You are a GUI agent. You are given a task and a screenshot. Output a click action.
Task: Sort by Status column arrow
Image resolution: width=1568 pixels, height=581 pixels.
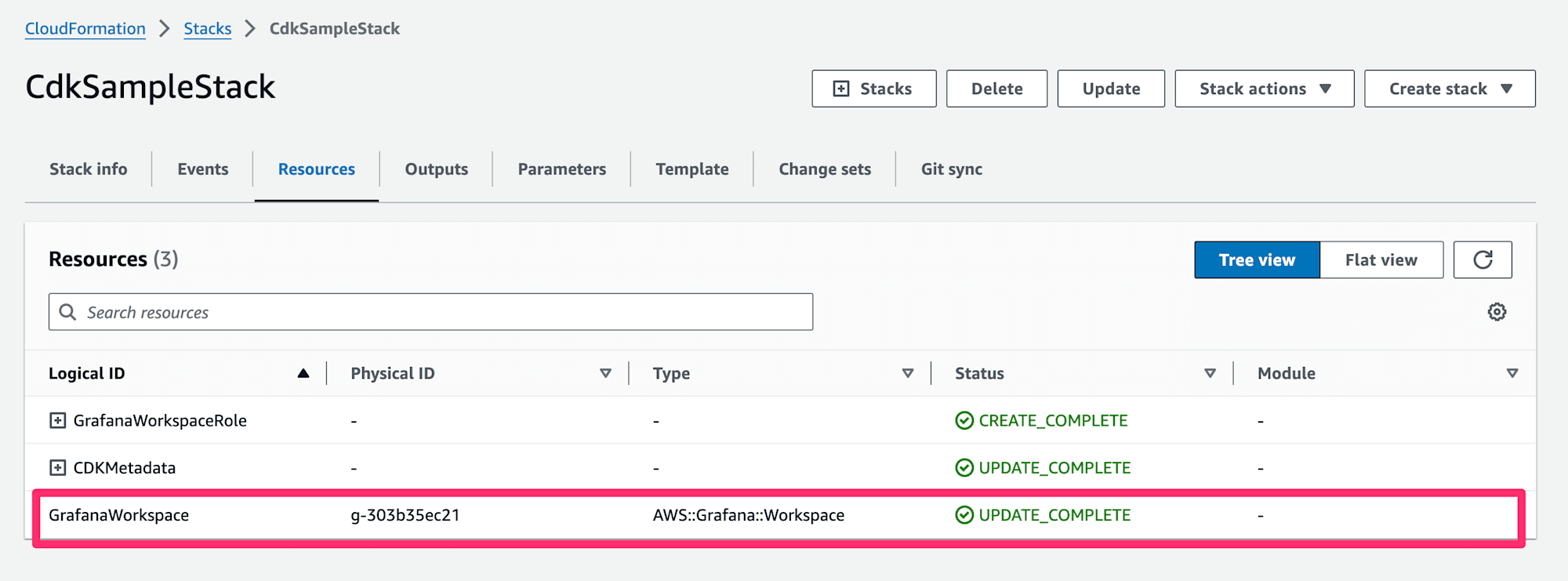pyautogui.click(x=1210, y=373)
